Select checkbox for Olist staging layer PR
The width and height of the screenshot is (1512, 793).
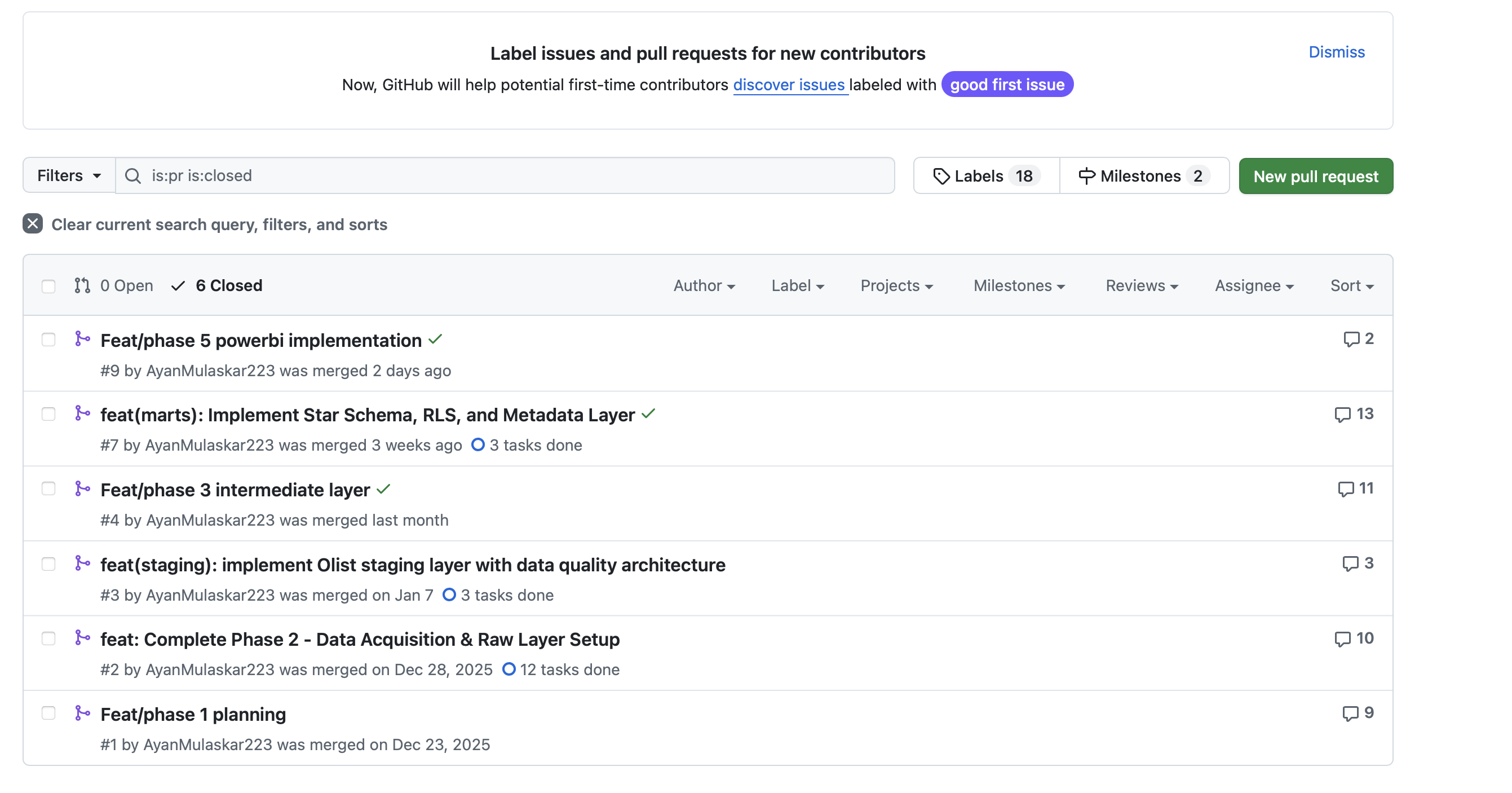coord(48,564)
